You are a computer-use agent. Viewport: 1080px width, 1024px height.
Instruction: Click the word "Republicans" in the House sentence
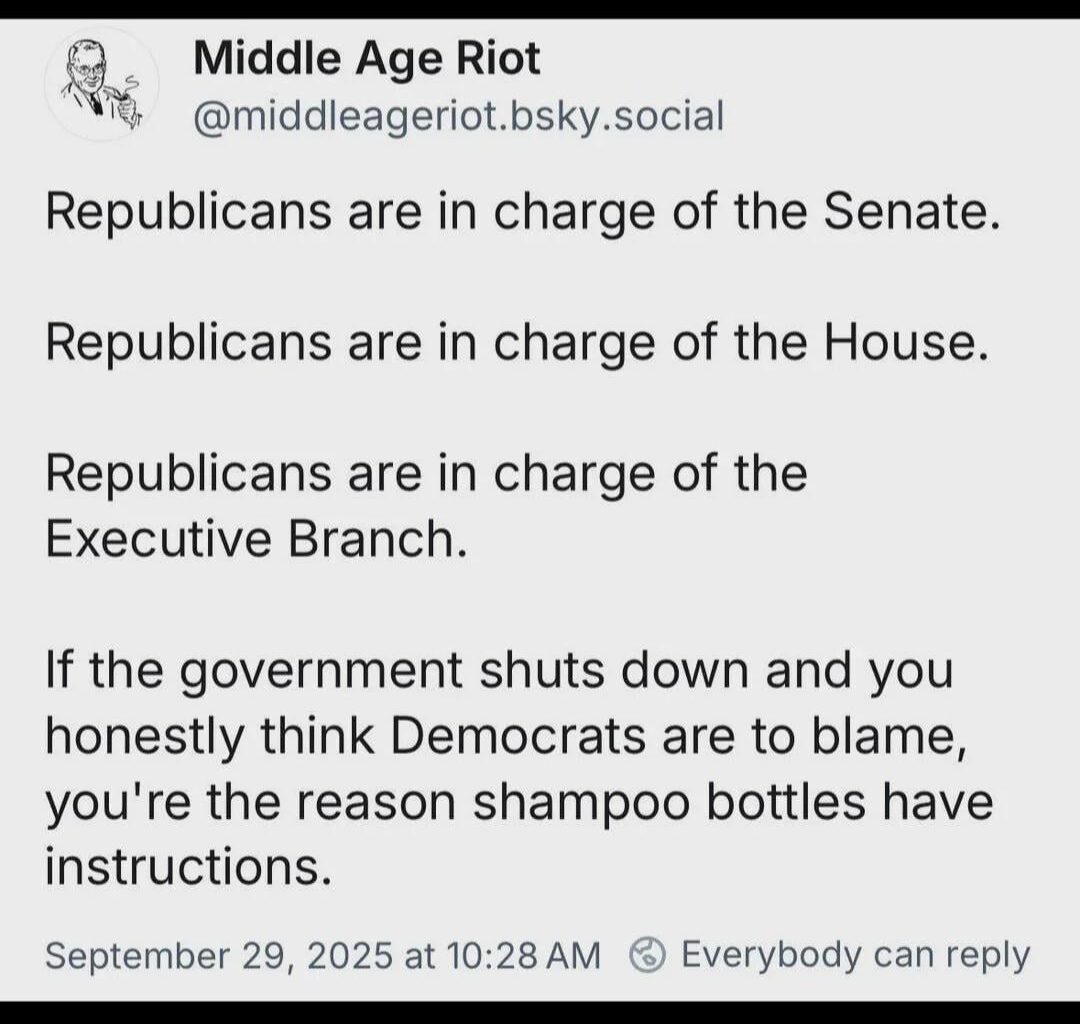pyautogui.click(x=188, y=343)
